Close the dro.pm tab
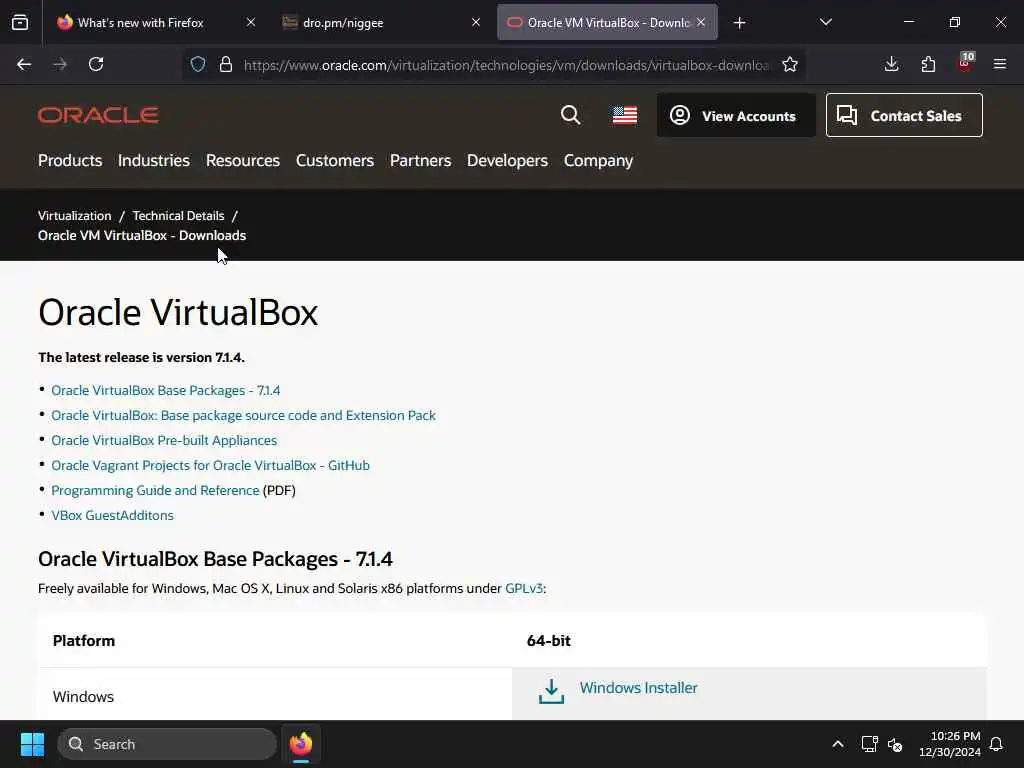Screen dimensions: 1024x768 (x=476, y=22)
